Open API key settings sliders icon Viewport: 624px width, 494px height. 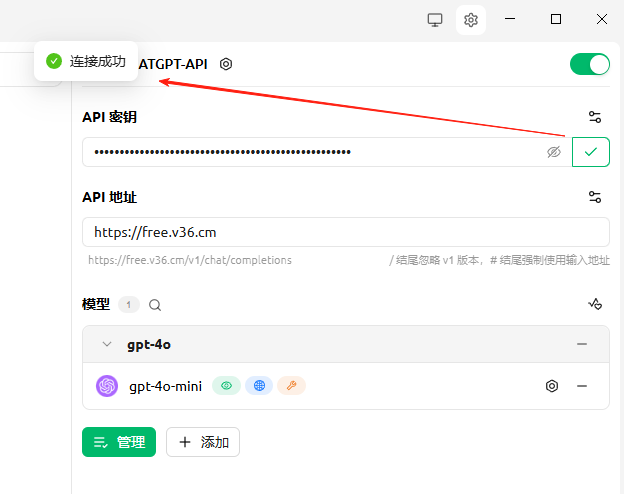click(x=595, y=117)
